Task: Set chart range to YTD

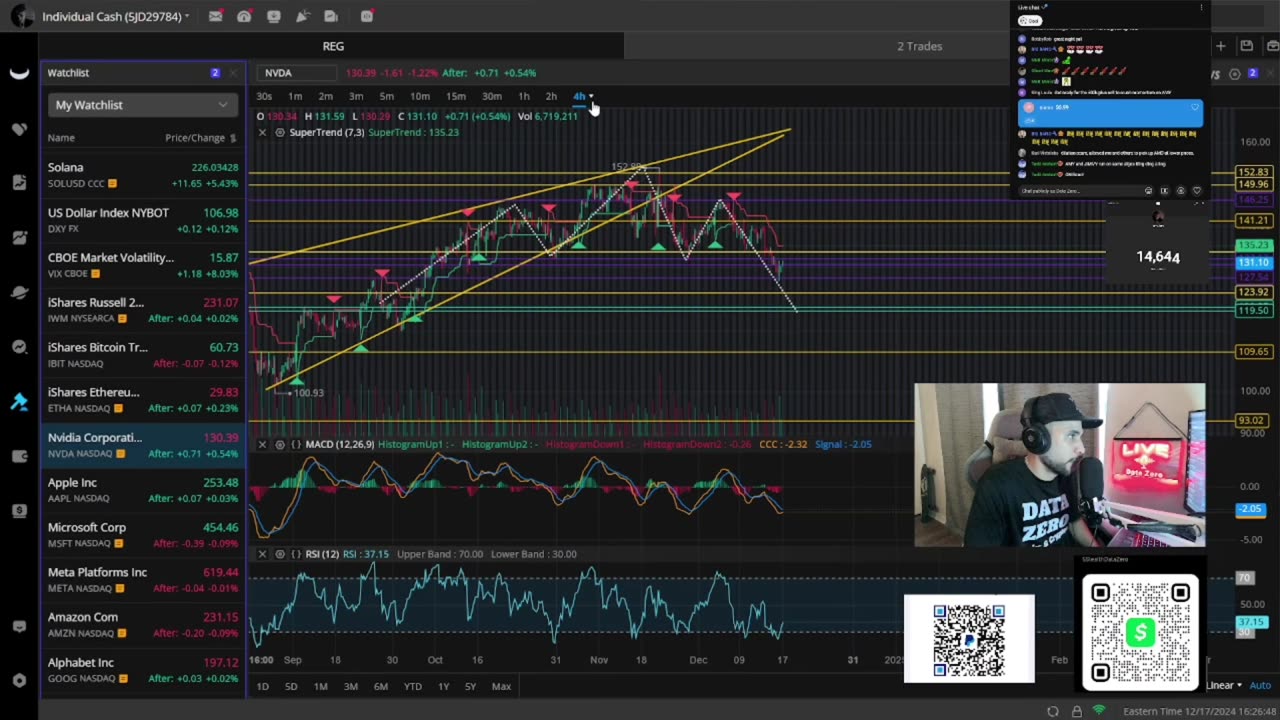Action: click(x=413, y=686)
